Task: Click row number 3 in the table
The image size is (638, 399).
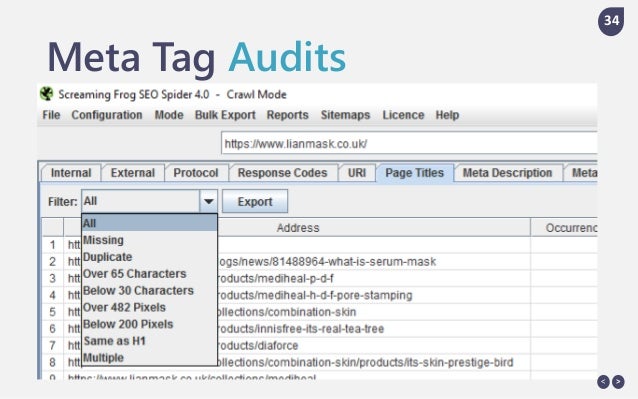Action: 52,278
